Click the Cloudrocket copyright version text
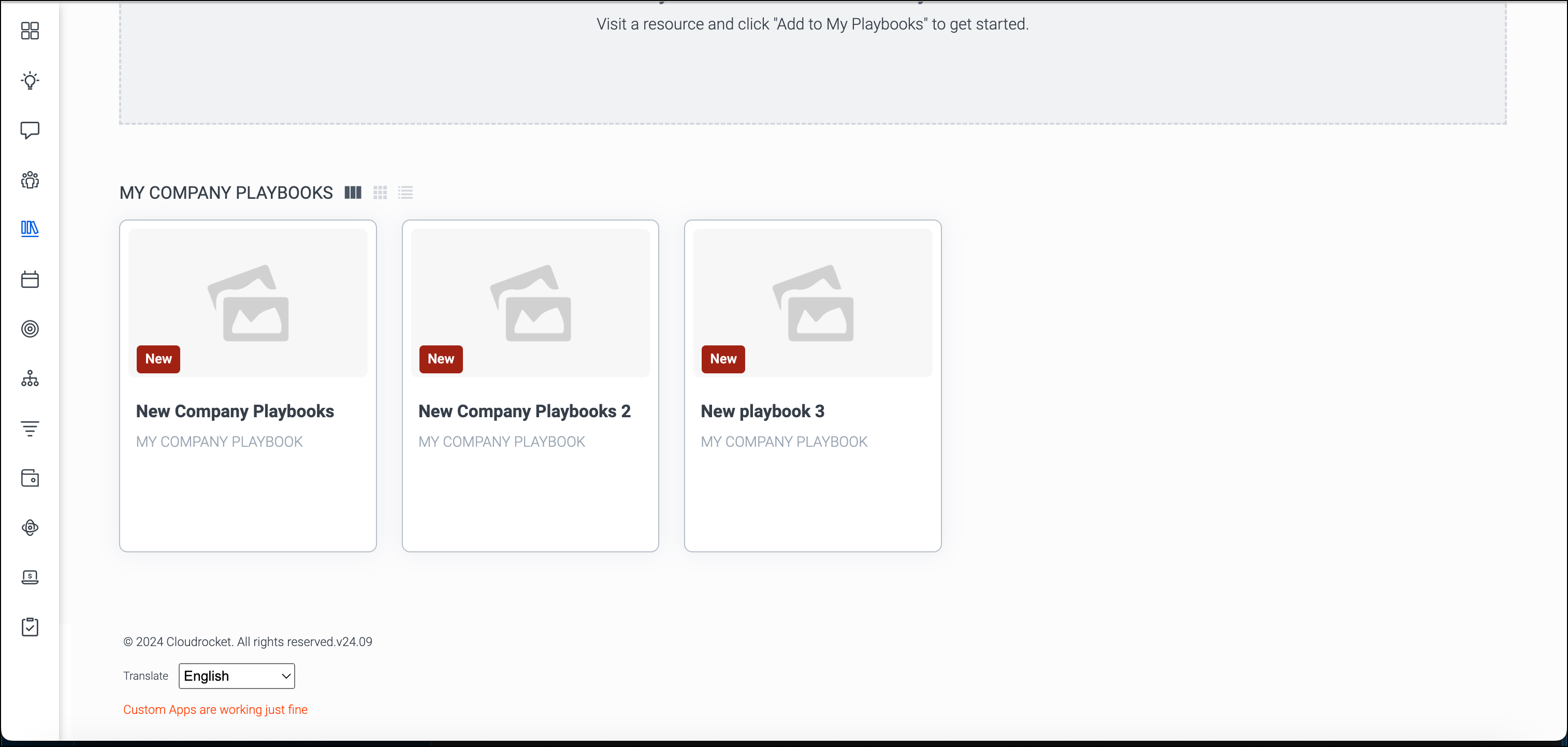1568x747 pixels. coord(248,642)
